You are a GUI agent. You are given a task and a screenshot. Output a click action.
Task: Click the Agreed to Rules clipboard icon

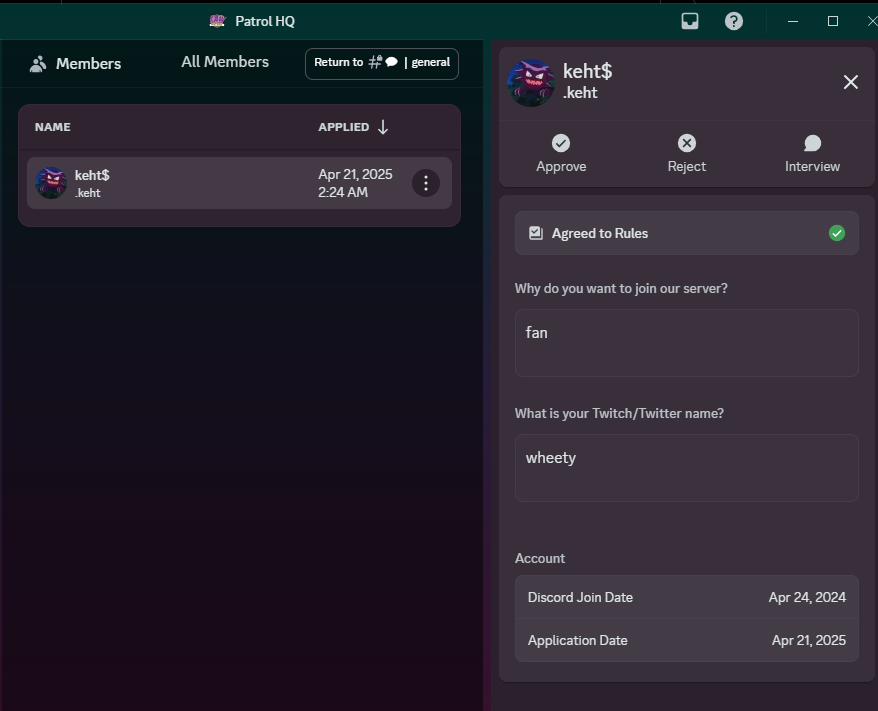tap(536, 233)
